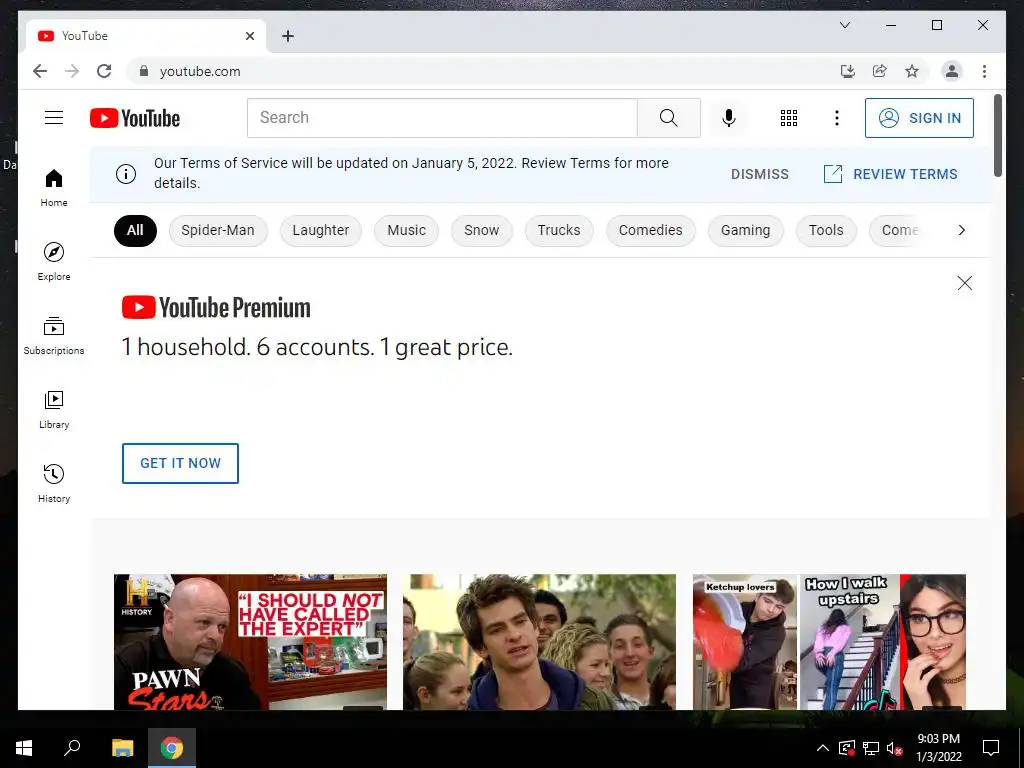1024x768 pixels.
Task: Open the network tray icon
Action: point(871,748)
